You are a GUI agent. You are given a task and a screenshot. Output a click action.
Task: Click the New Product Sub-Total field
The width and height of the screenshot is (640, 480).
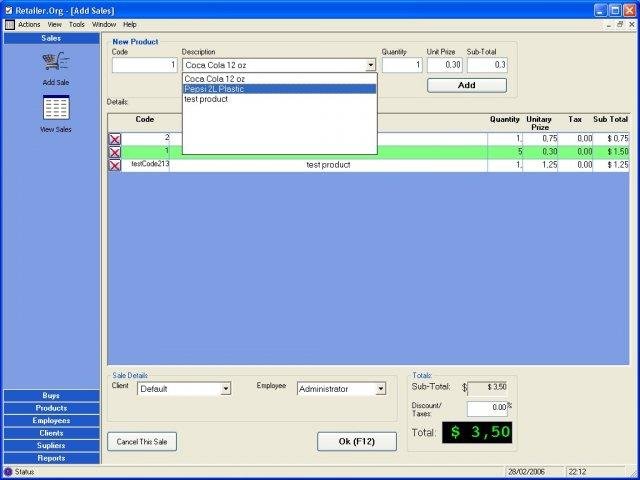click(x=487, y=65)
